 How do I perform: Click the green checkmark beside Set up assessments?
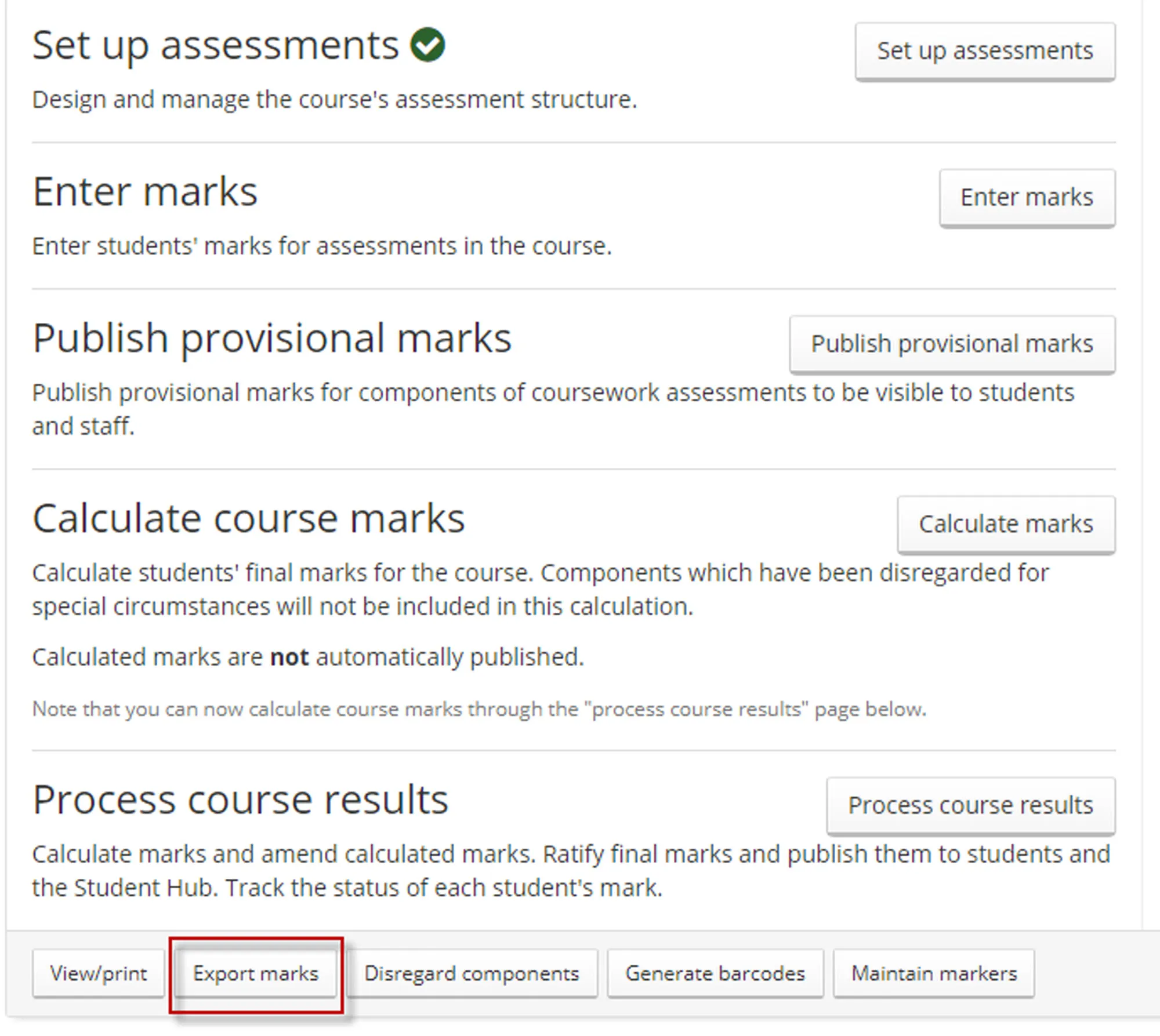pyautogui.click(x=428, y=45)
